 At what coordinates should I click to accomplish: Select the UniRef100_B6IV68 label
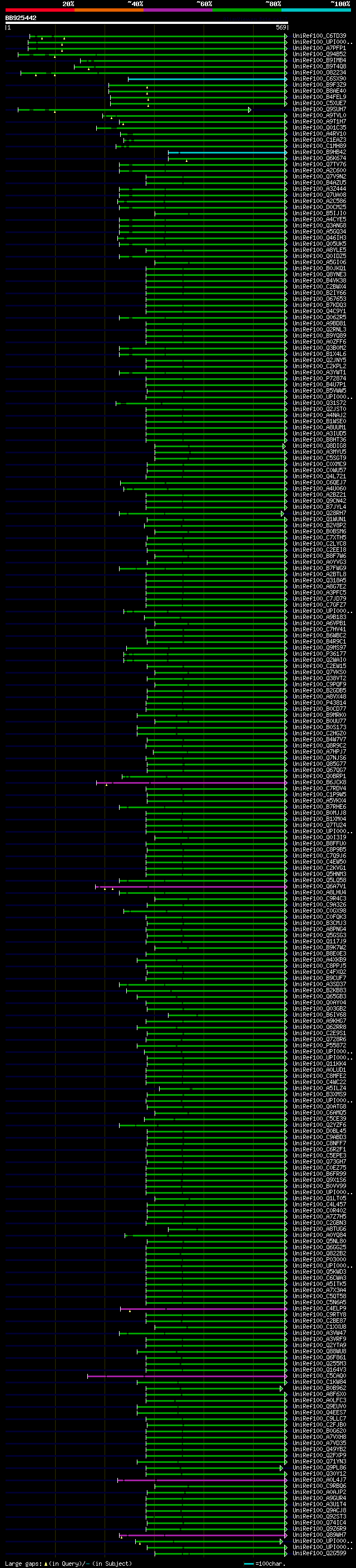(x=319, y=1015)
